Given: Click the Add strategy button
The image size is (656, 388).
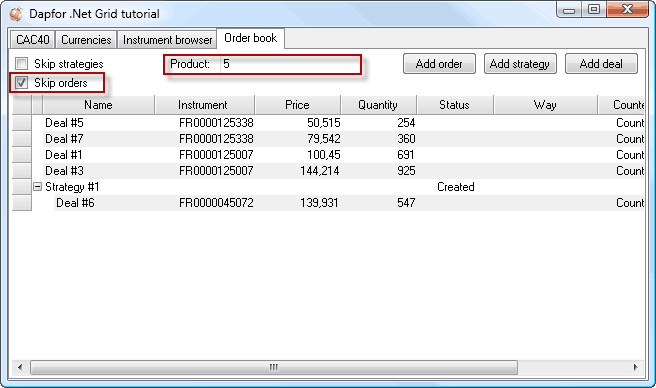Looking at the screenshot, I should [520, 64].
